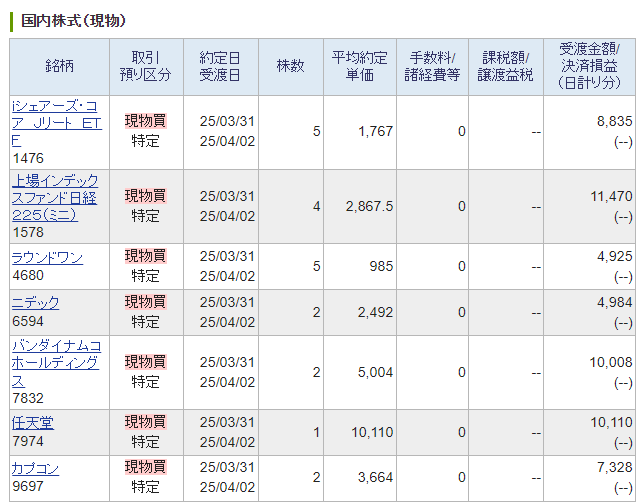This screenshot has width=636, height=503.
Task: Click share count 4 in 1578 row
Action: coord(316,207)
